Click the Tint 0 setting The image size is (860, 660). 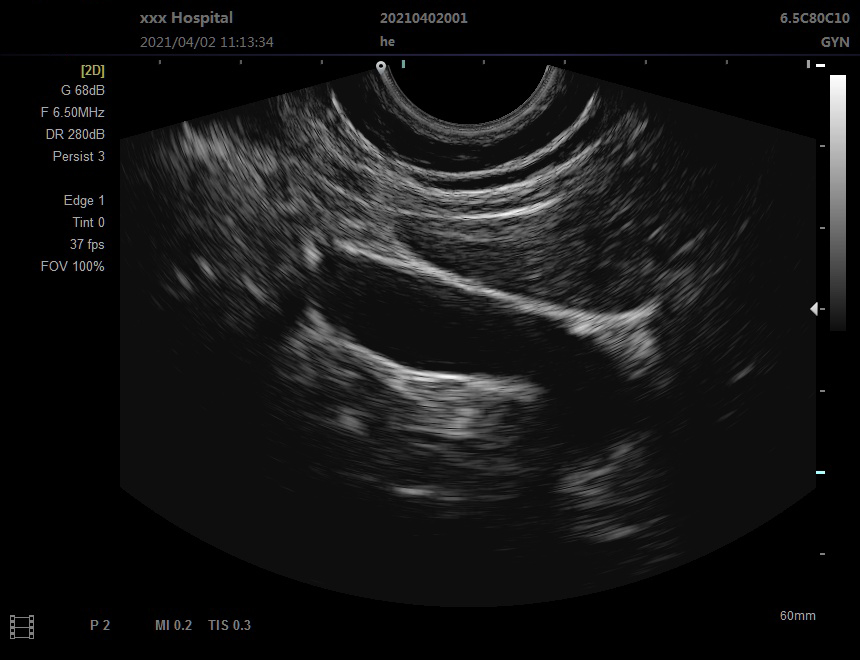(x=88, y=222)
